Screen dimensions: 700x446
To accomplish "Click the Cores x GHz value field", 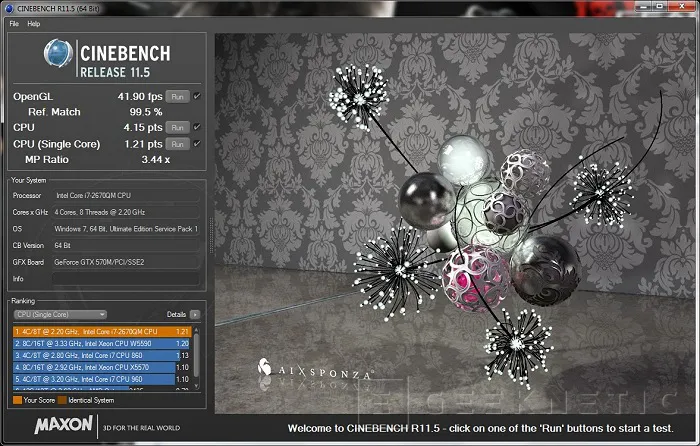I will (x=126, y=212).
